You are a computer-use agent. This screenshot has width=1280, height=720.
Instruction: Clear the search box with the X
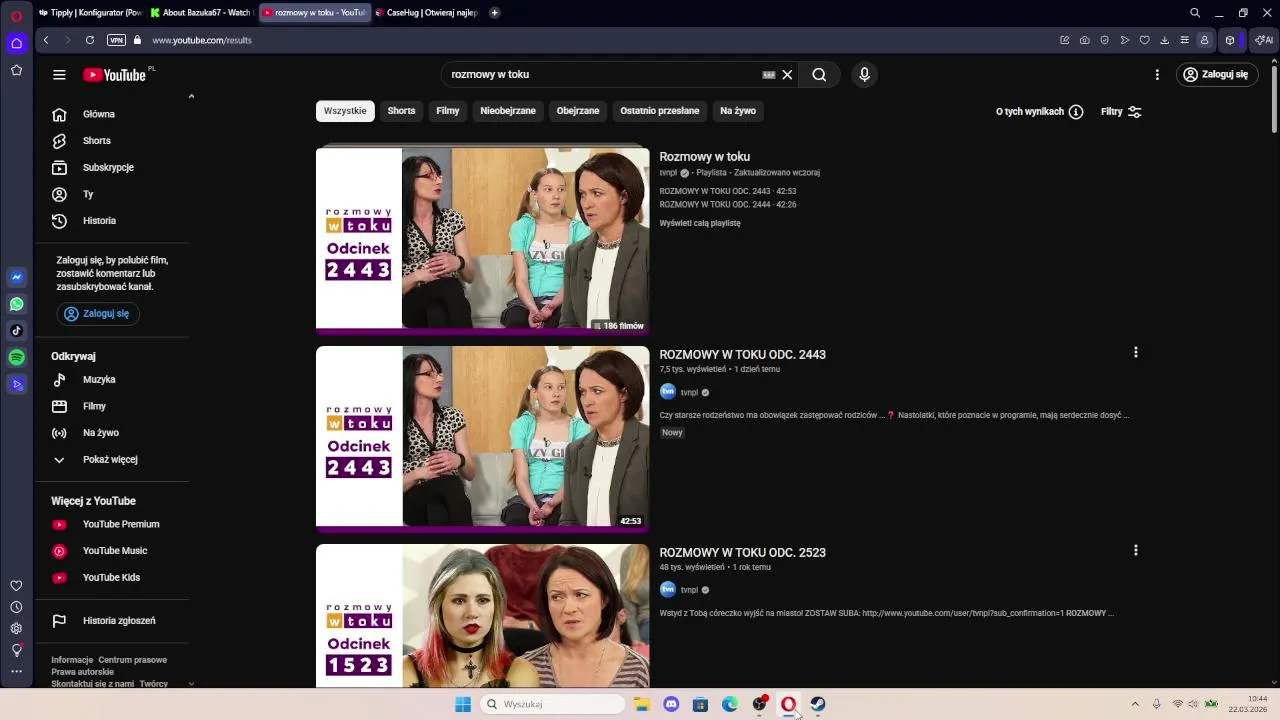click(x=787, y=75)
